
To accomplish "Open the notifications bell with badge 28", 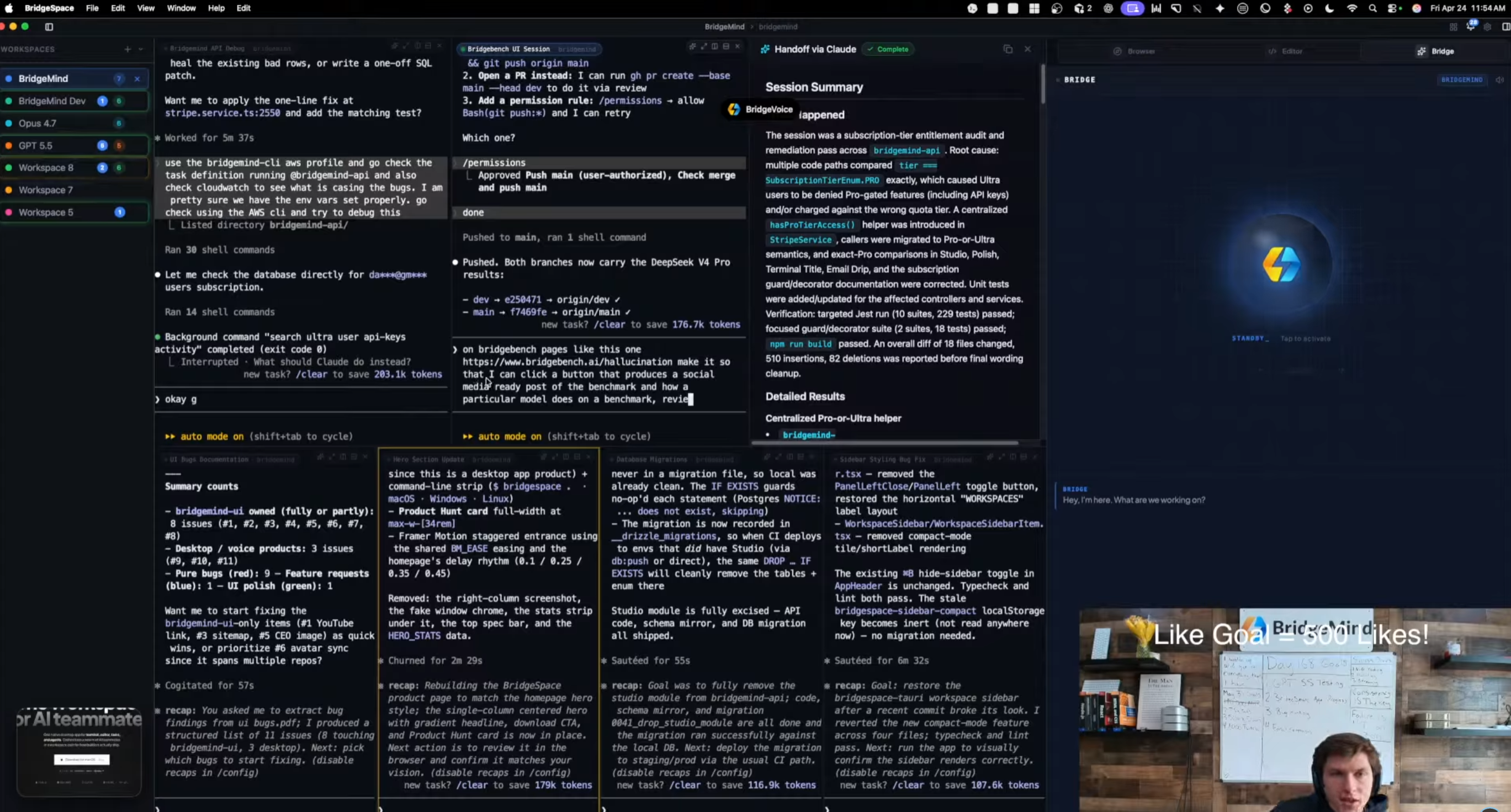I will 1471,26.
